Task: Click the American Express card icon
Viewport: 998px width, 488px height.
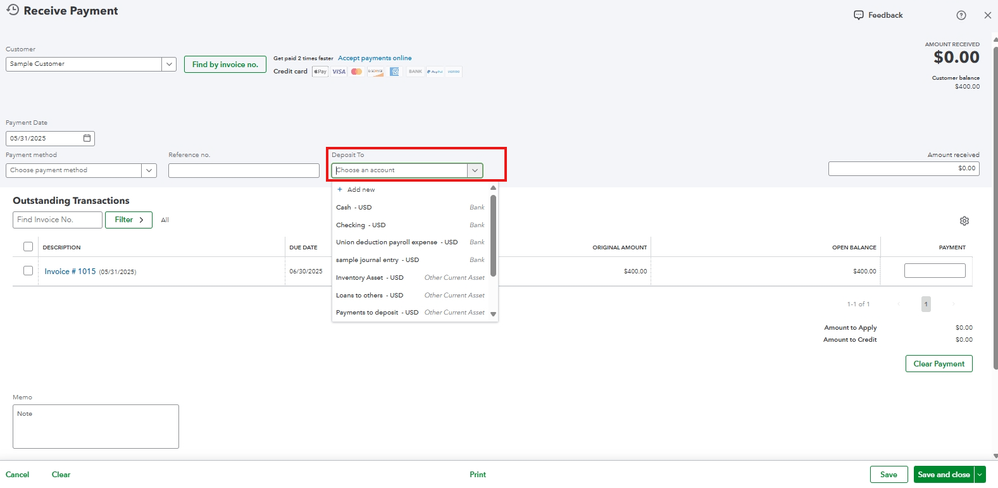Action: pos(395,72)
